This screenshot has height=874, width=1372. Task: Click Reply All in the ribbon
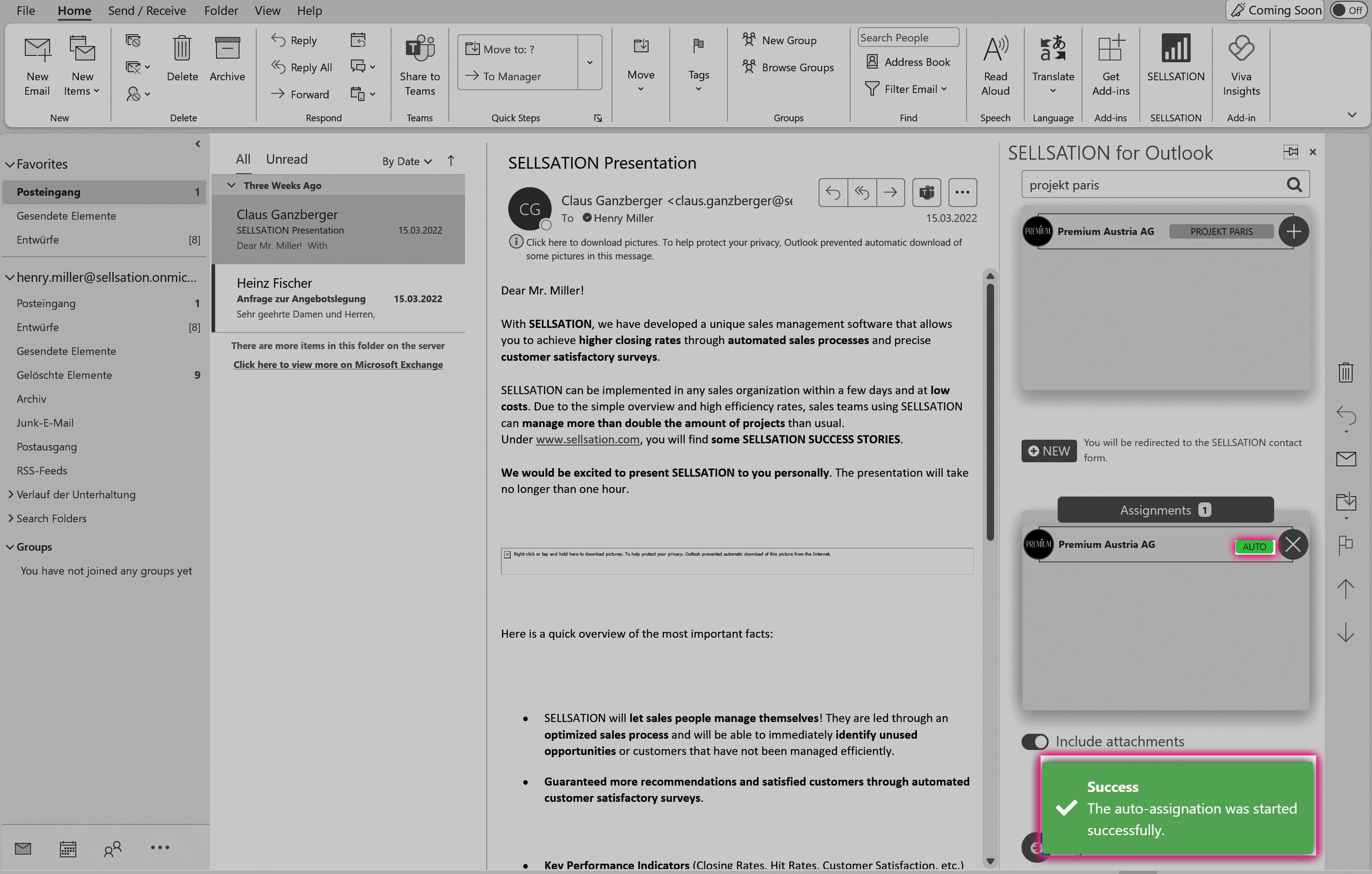[x=301, y=67]
